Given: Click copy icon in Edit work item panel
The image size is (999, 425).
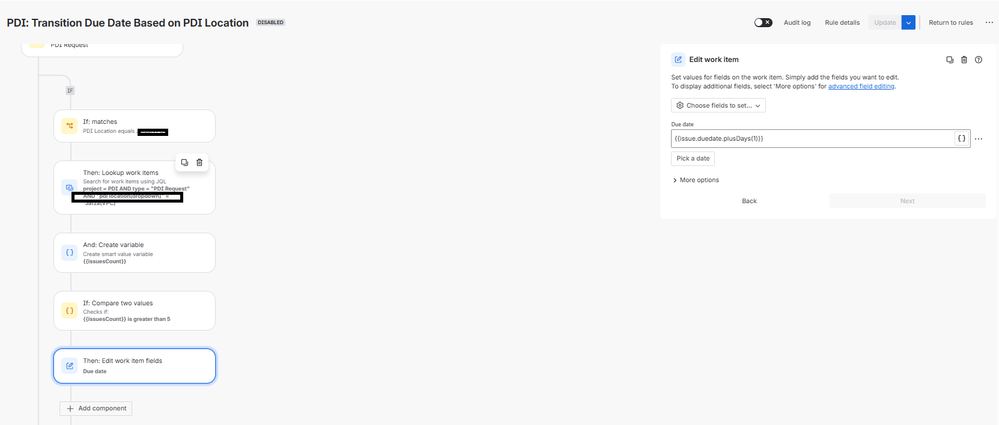Looking at the screenshot, I should click(950, 60).
